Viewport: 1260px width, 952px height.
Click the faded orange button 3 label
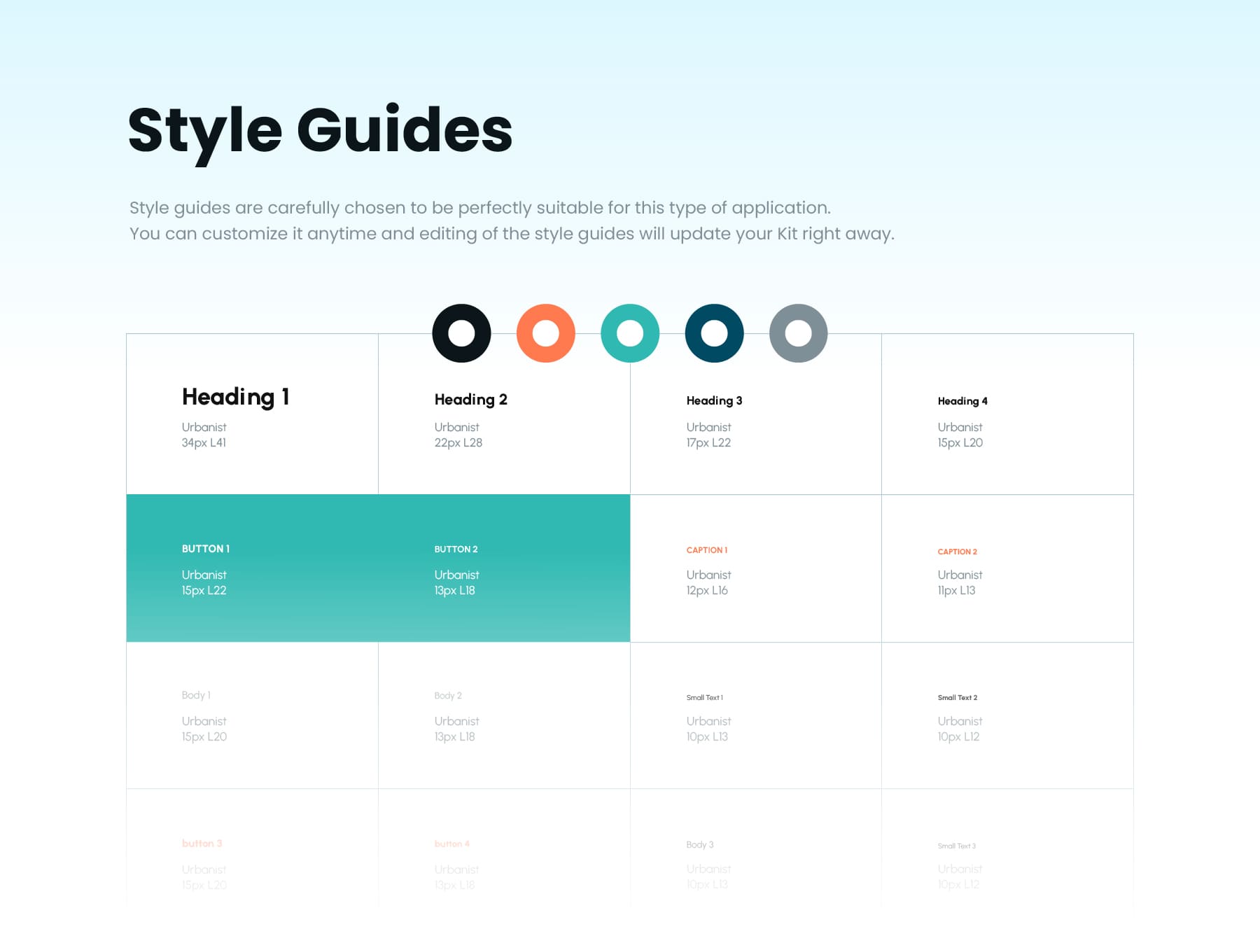(202, 843)
